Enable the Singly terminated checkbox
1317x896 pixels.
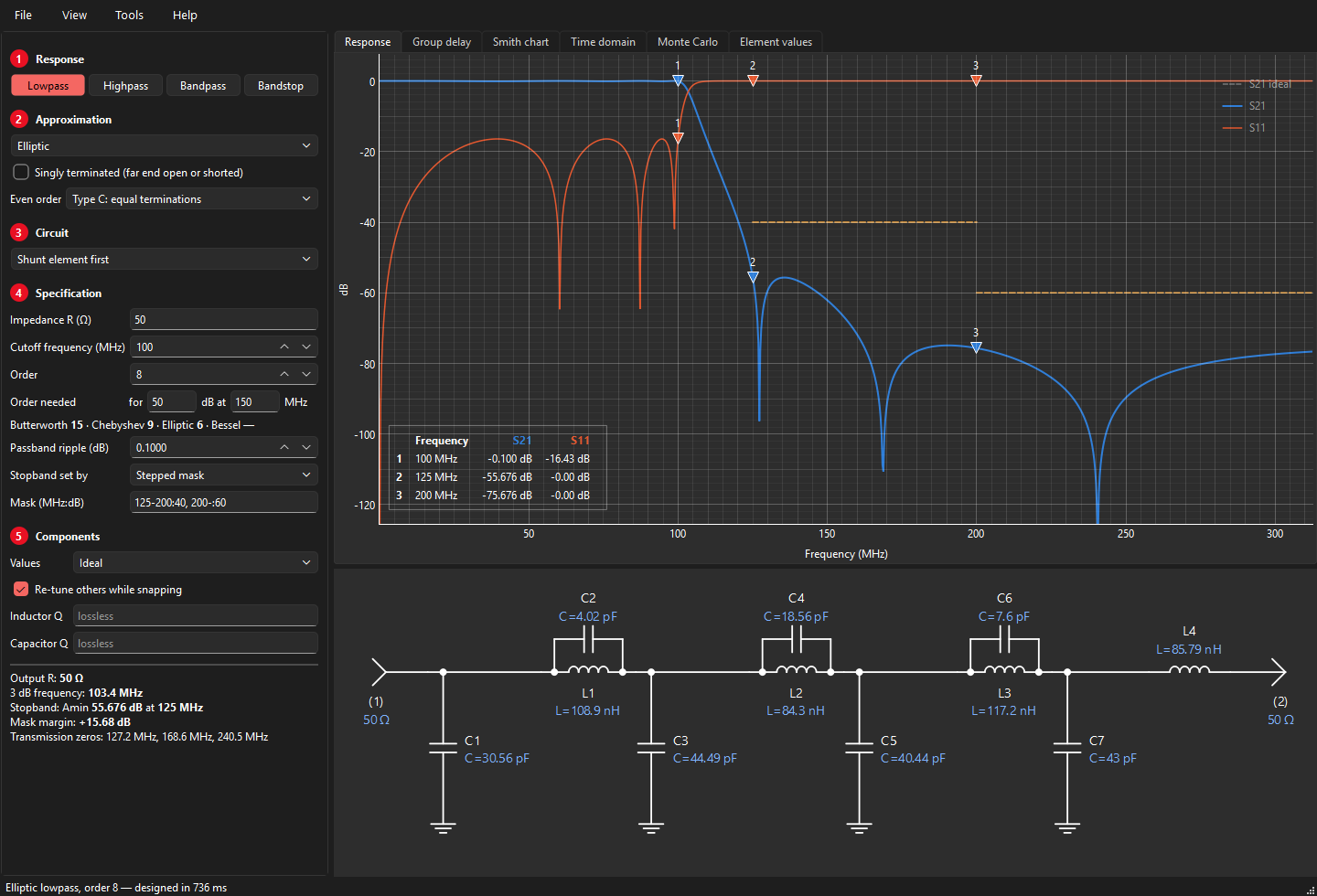(x=21, y=172)
